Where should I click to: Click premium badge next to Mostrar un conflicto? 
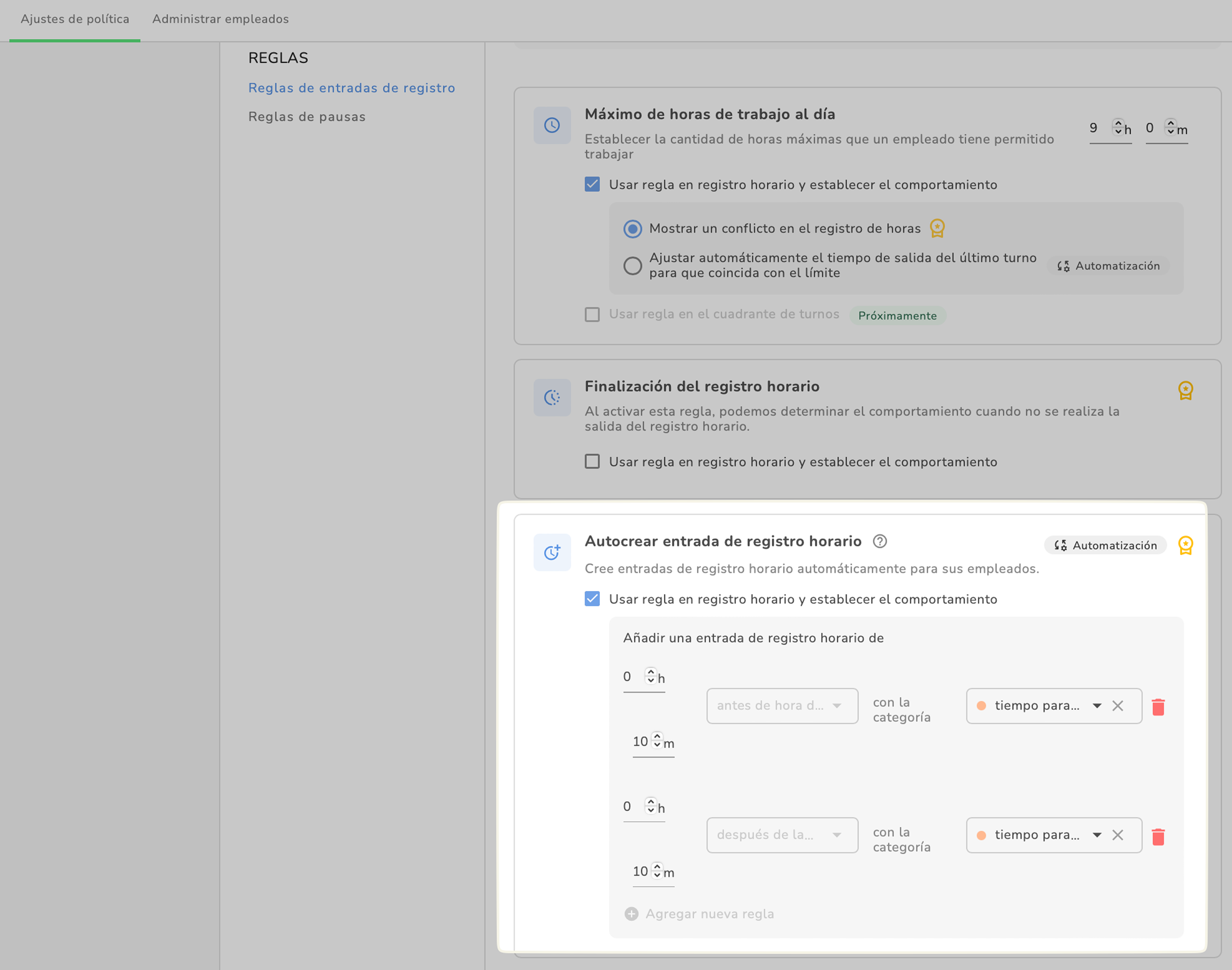point(937,228)
